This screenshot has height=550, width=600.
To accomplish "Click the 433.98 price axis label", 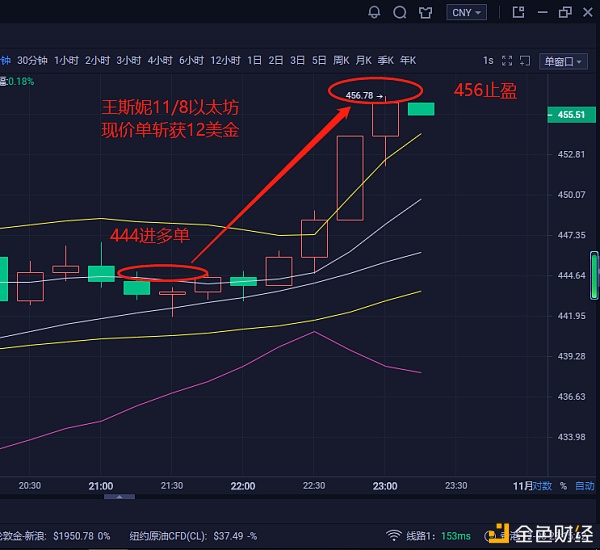I will (571, 437).
